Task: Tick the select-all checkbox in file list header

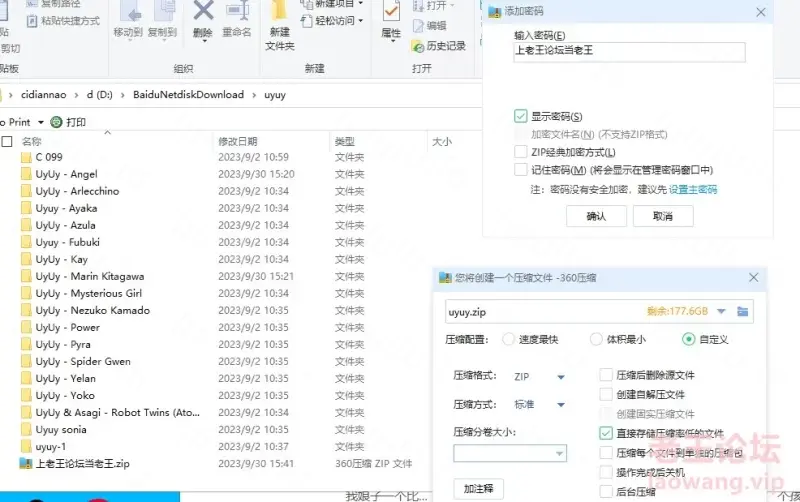Action: [7, 141]
